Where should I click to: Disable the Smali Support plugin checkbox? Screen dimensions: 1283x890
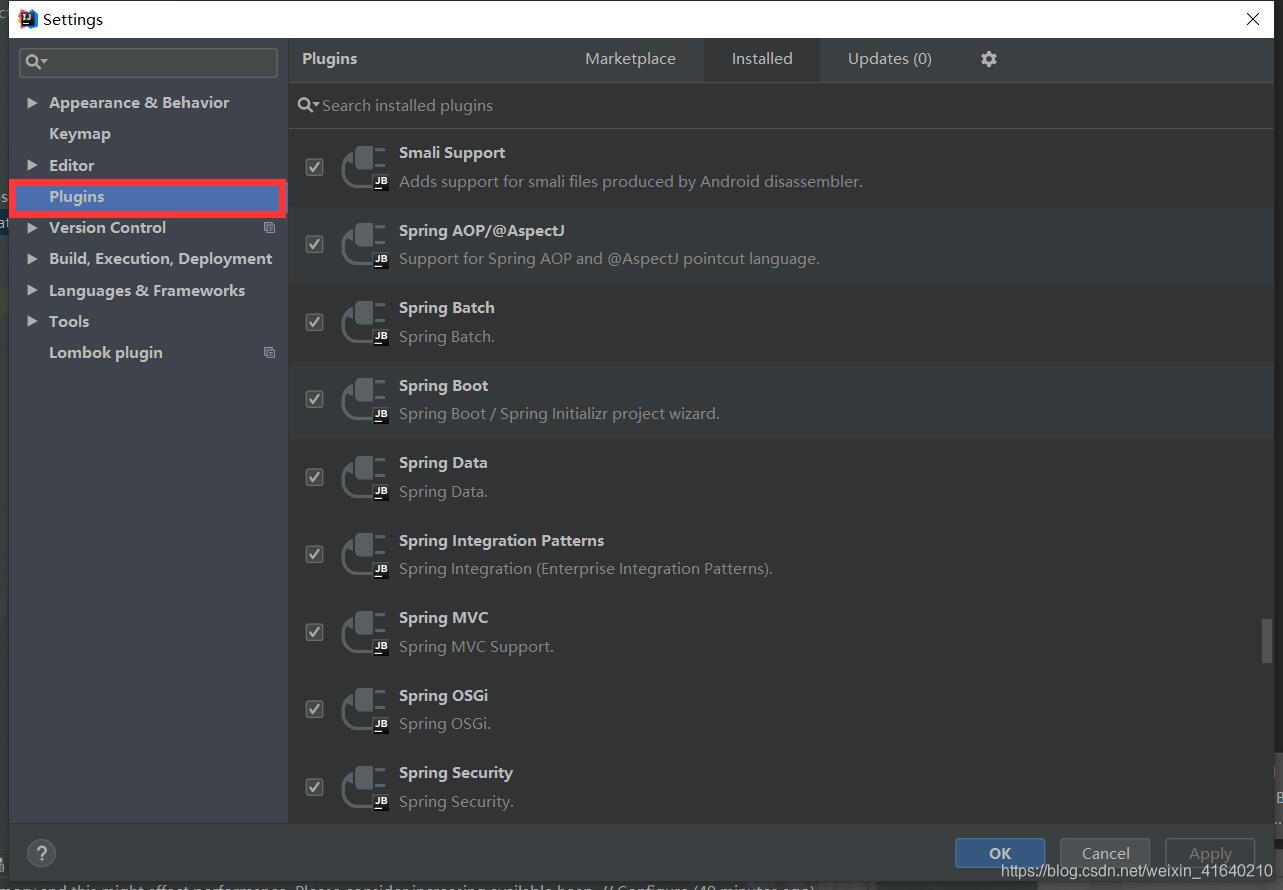[315, 167]
